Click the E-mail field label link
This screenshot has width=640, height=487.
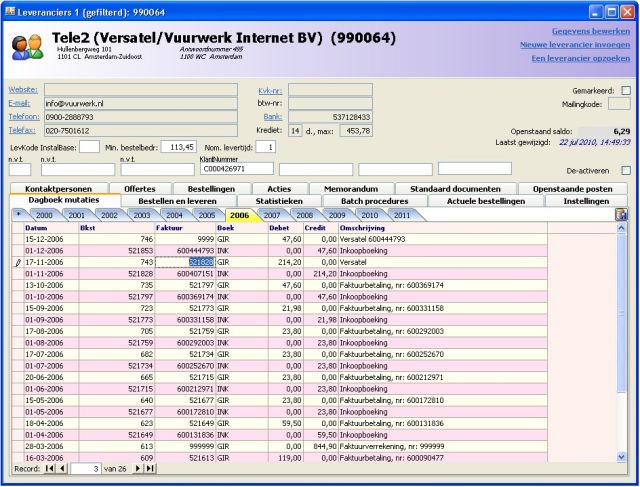coord(20,103)
